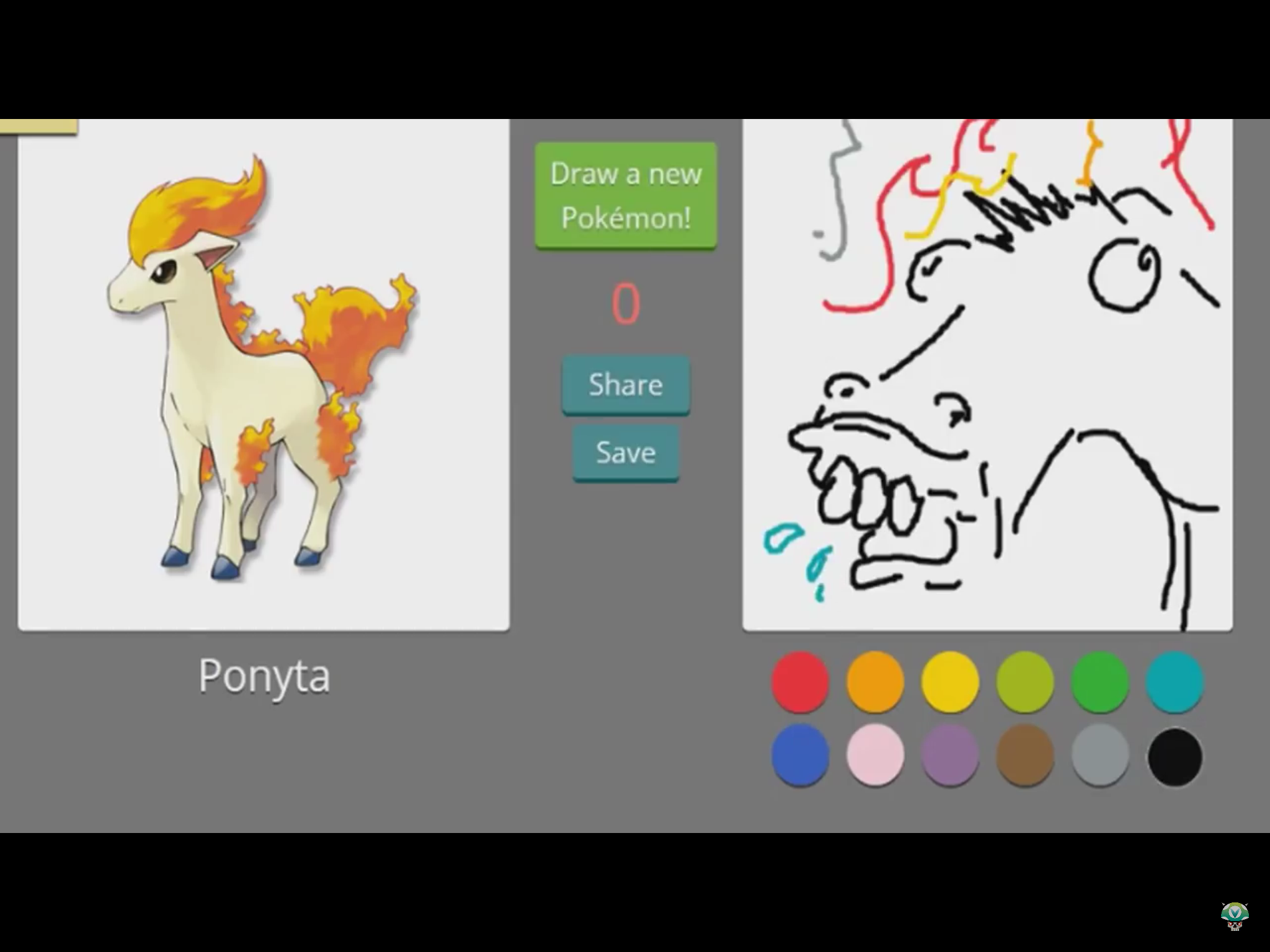Click the Save button
This screenshot has height=952, width=1270.
pos(626,452)
